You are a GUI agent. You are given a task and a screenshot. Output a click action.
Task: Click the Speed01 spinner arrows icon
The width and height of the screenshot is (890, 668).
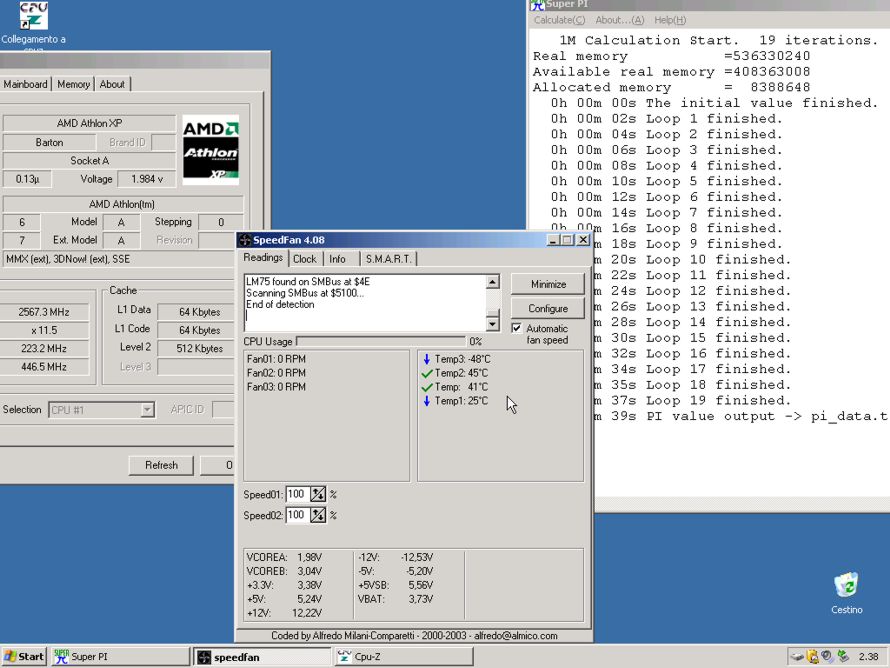click(x=318, y=494)
